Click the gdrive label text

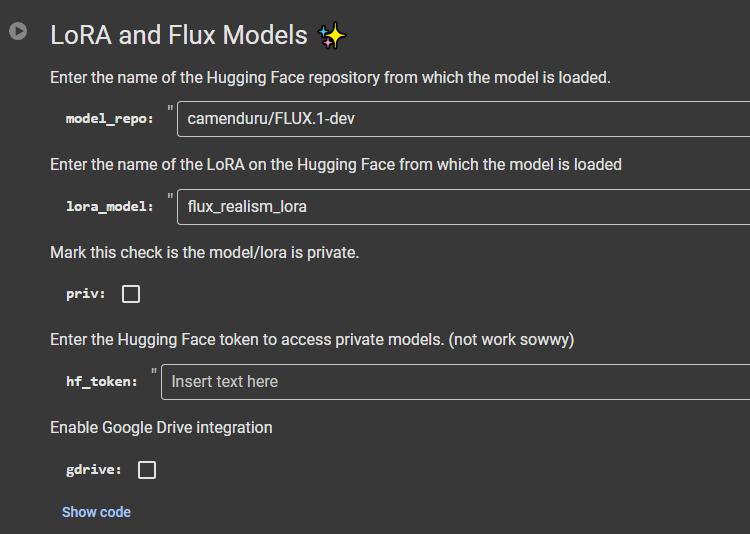click(x=94, y=470)
